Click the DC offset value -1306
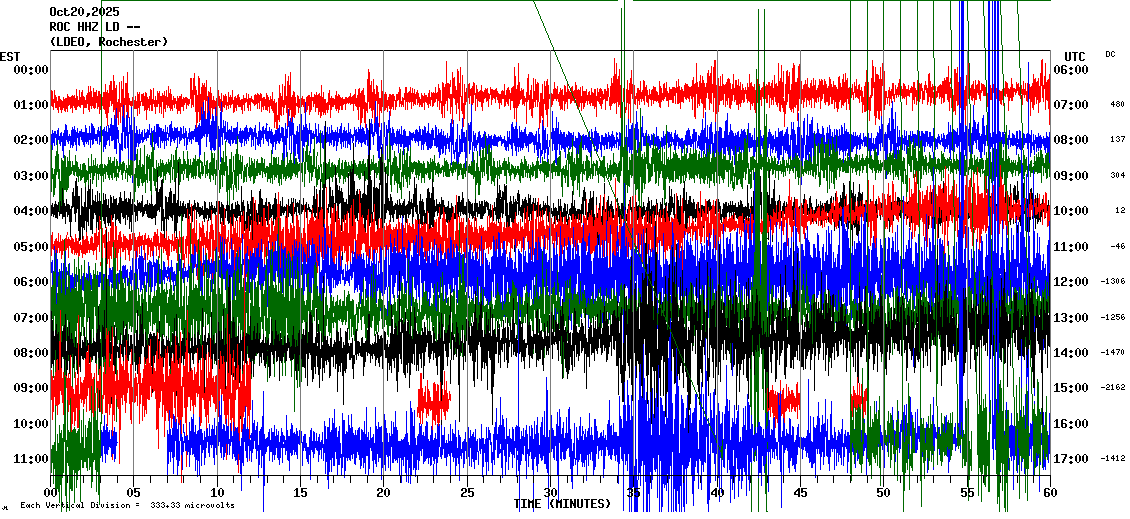This screenshot has width=1130, height=519. pos(1113,282)
